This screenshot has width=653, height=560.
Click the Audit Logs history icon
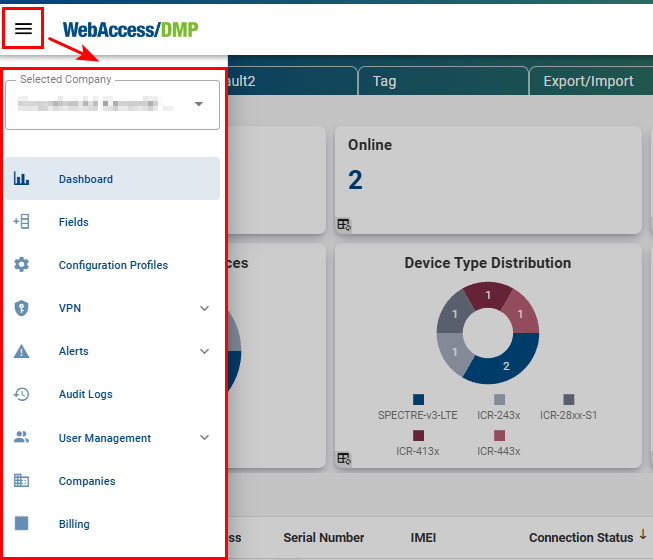(21, 394)
